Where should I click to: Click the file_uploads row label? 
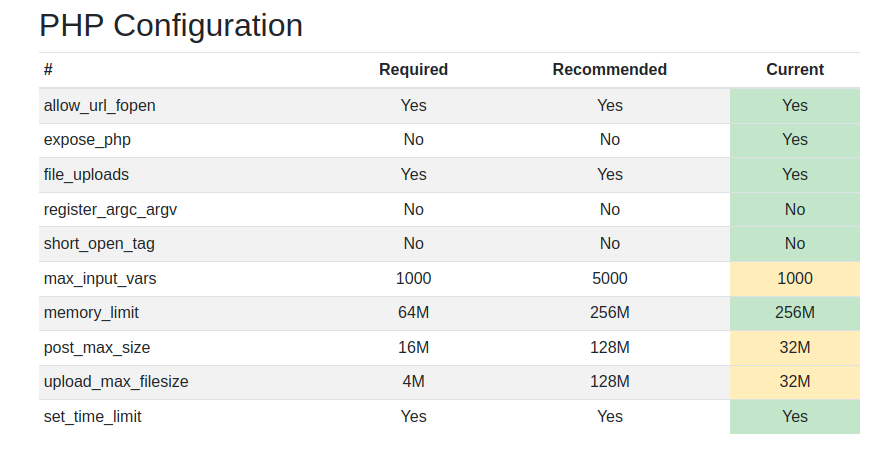pyautogui.click(x=86, y=174)
